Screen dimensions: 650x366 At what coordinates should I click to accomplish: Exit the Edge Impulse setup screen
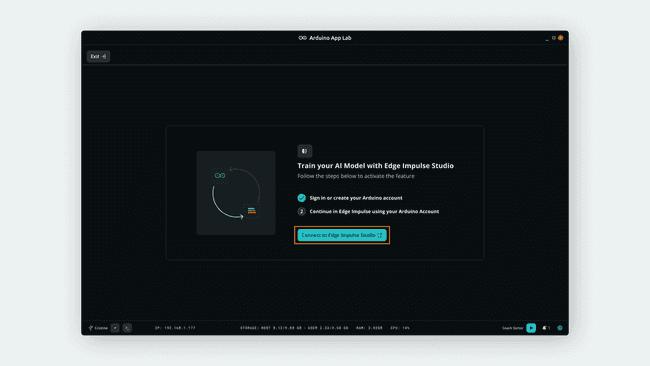98,56
